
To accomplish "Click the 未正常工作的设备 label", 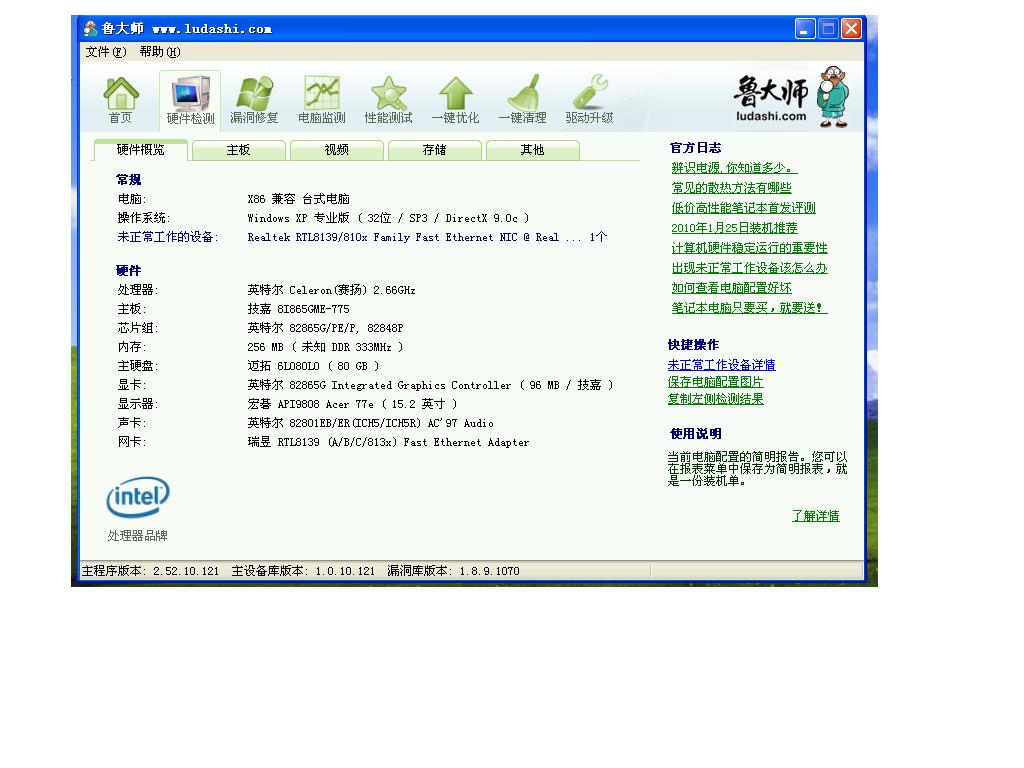I will tap(168, 237).
